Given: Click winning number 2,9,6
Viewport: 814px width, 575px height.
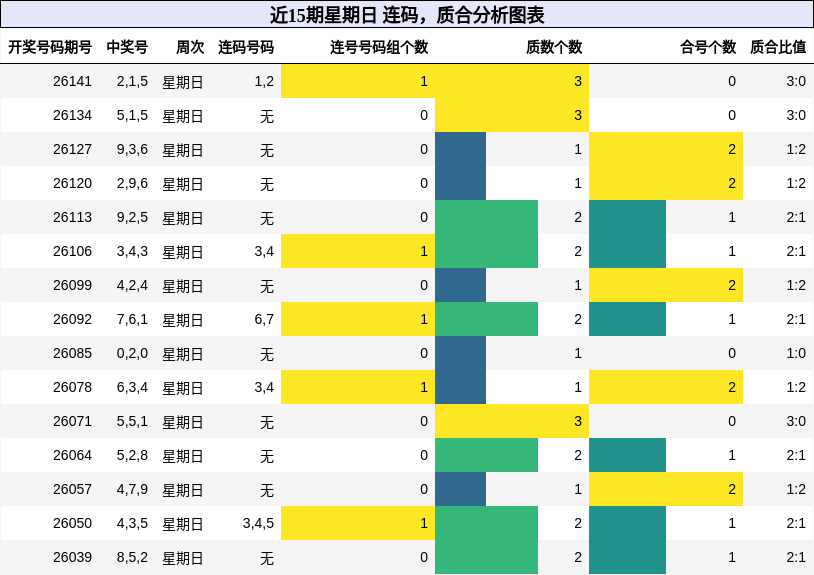Looking at the screenshot, I should 132,183.
